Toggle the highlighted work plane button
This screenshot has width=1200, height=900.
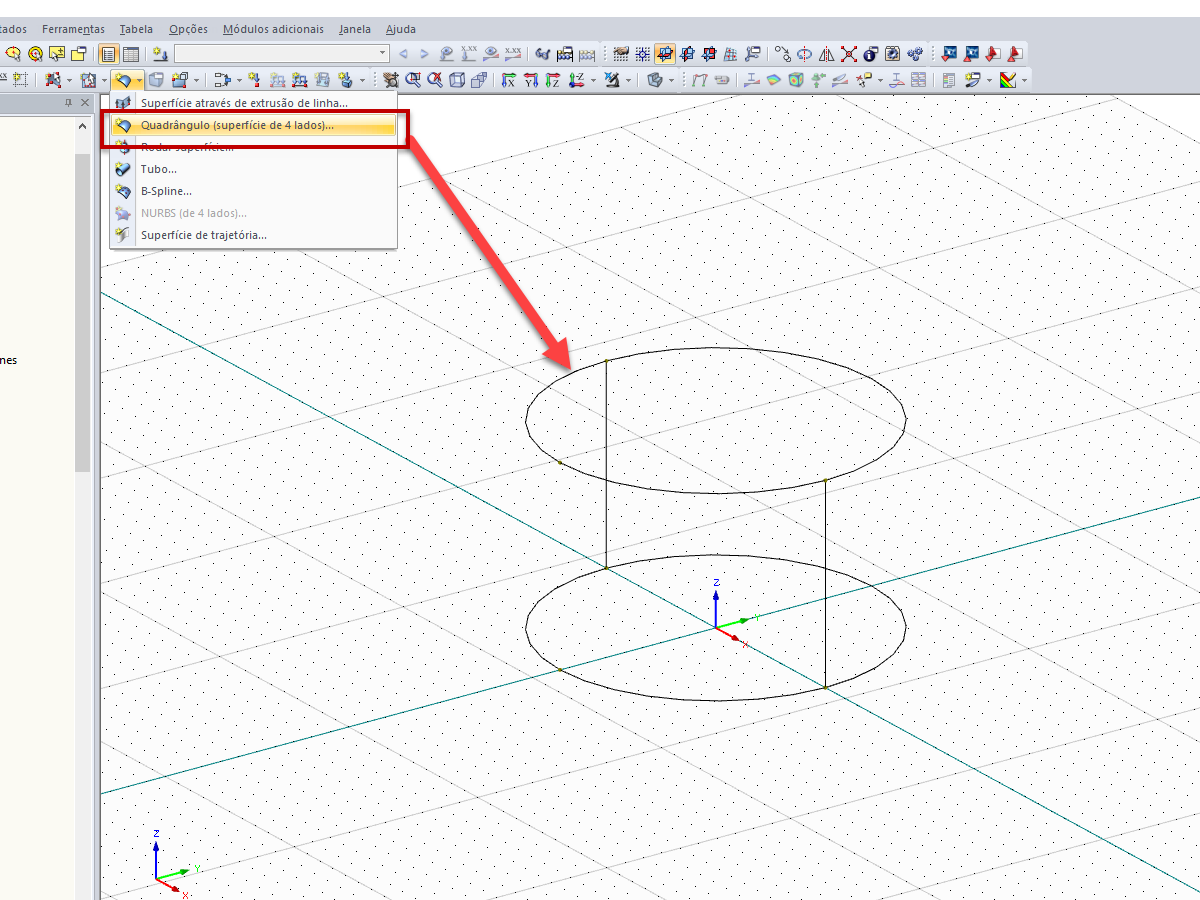[665, 54]
